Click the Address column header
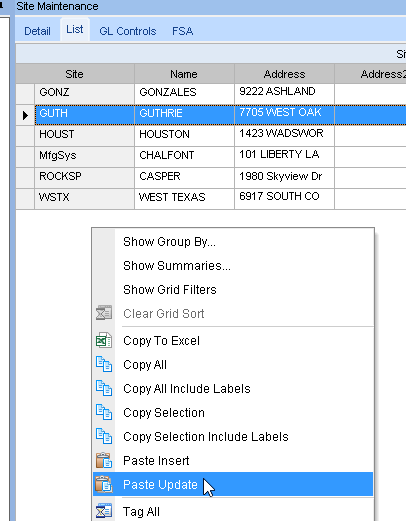 284,74
